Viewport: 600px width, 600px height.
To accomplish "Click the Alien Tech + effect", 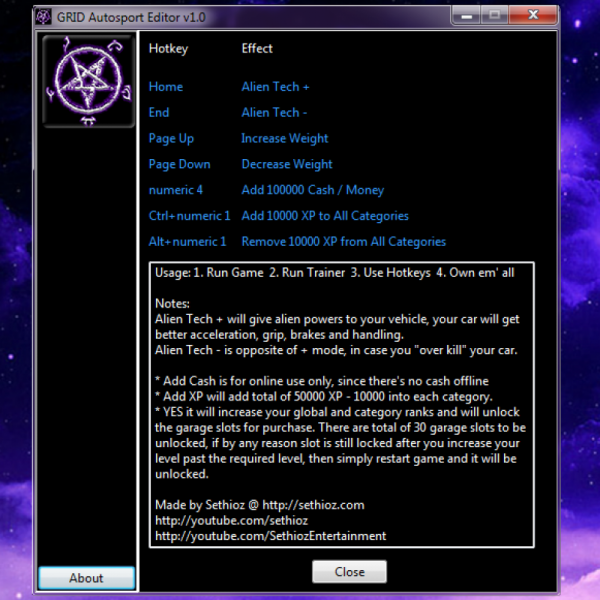I will (x=275, y=87).
